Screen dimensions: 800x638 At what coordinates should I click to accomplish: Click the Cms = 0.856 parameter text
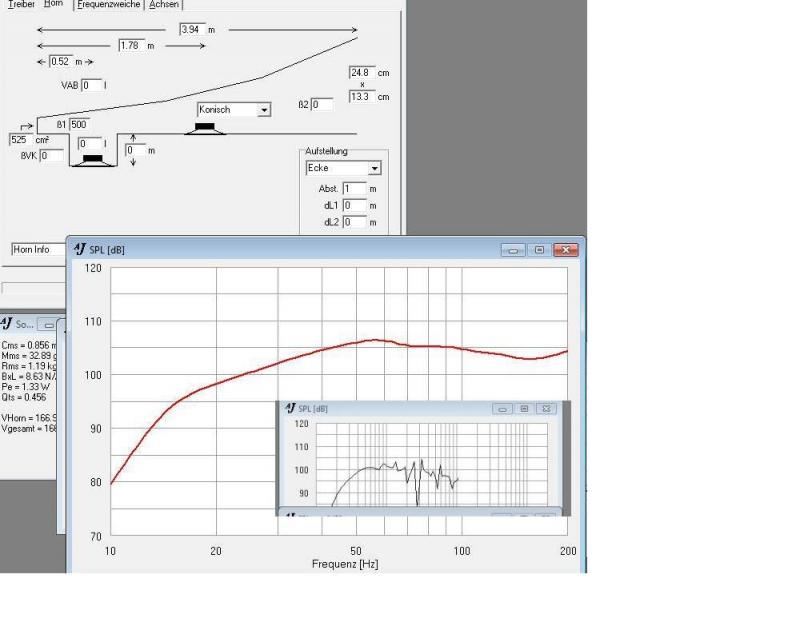[29, 345]
